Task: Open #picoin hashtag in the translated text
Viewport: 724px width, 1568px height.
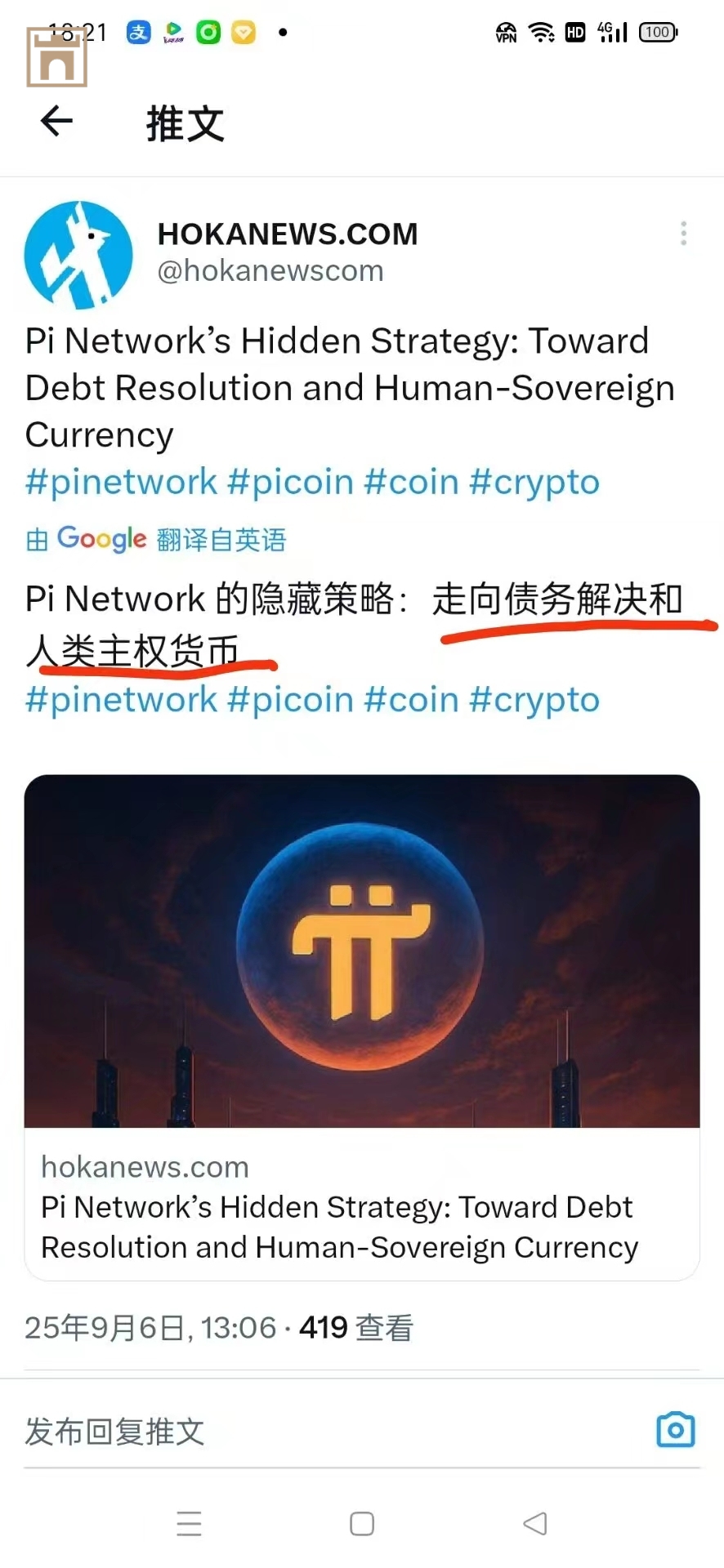Action: tap(290, 700)
